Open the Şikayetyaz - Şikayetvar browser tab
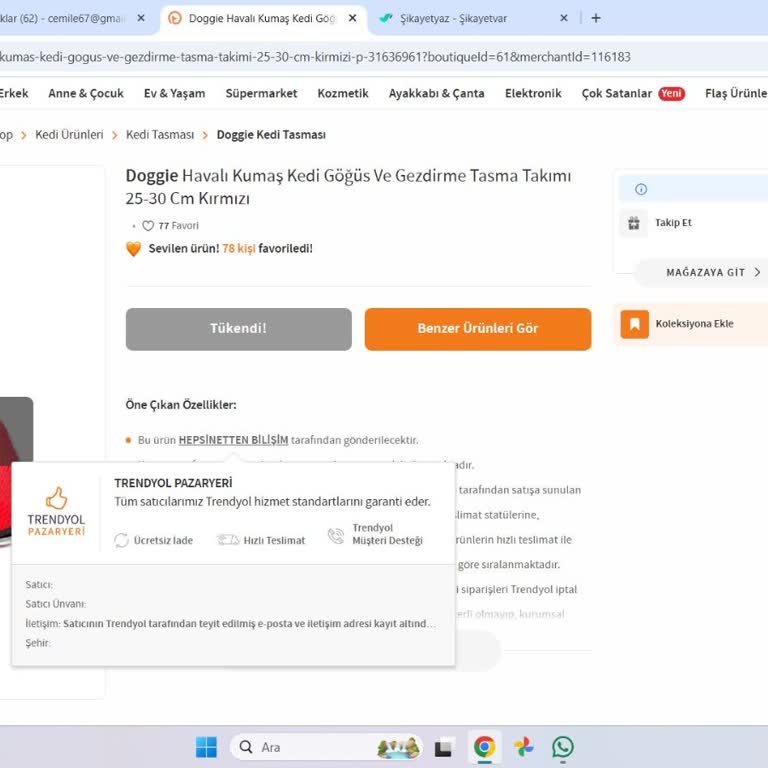The image size is (768, 768). 453,19
